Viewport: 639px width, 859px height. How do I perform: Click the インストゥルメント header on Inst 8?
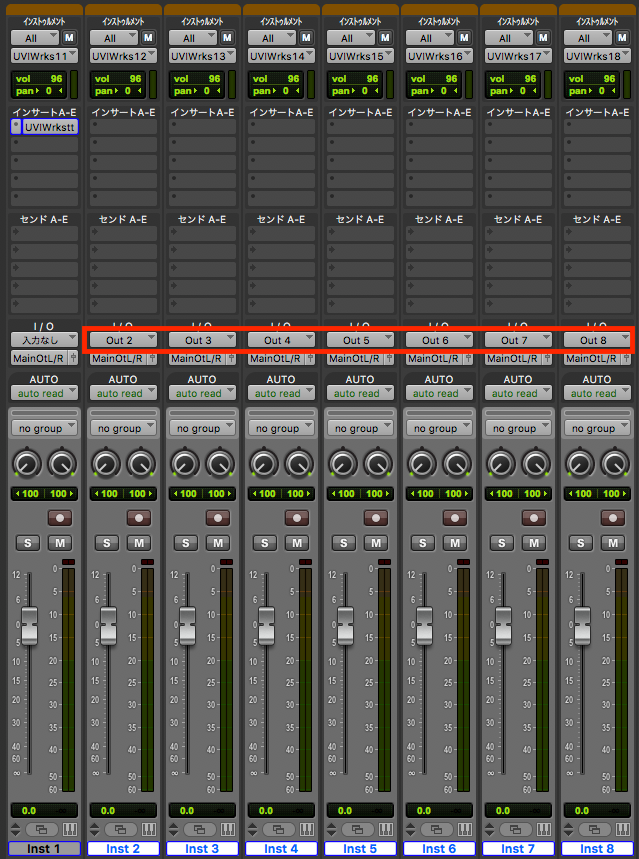tap(597, 21)
